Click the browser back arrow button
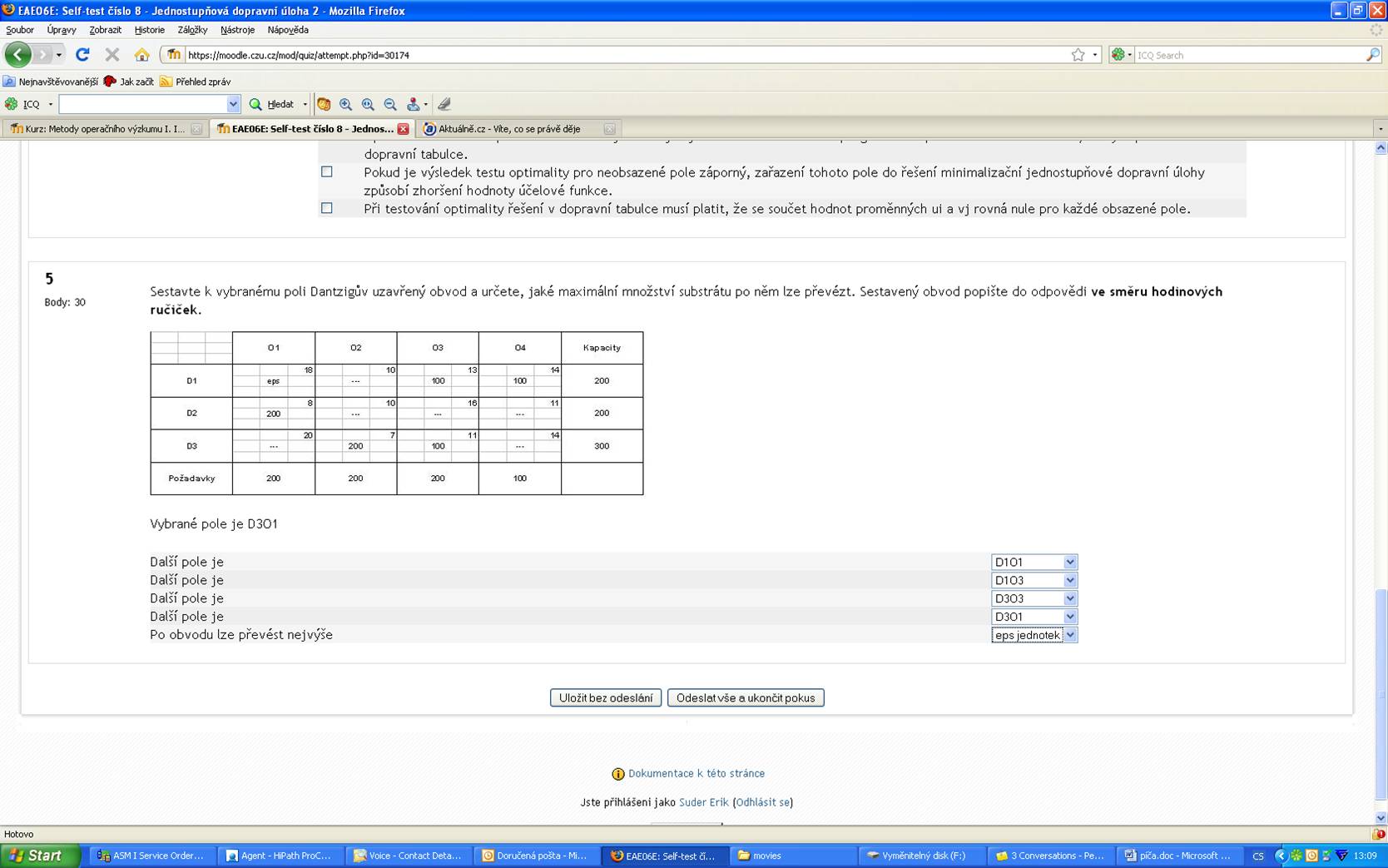 click(17, 55)
